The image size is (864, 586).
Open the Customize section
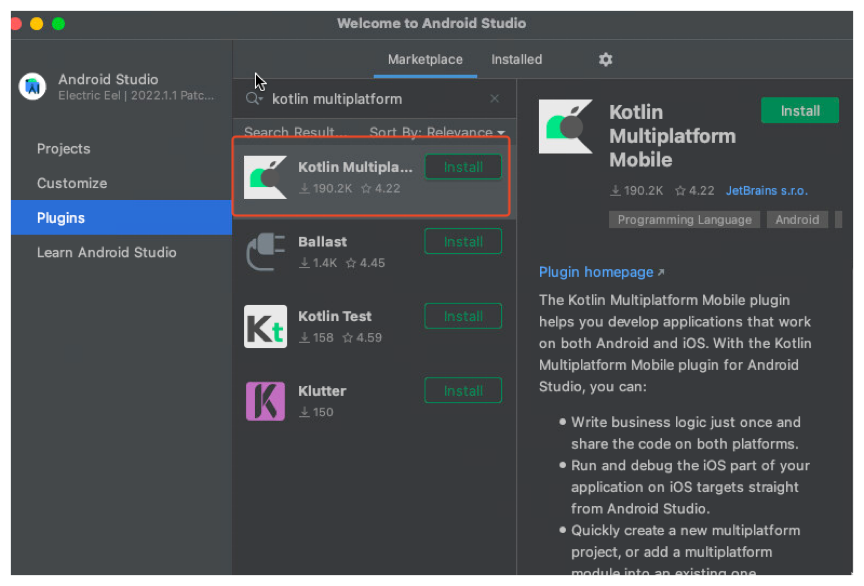point(72,183)
